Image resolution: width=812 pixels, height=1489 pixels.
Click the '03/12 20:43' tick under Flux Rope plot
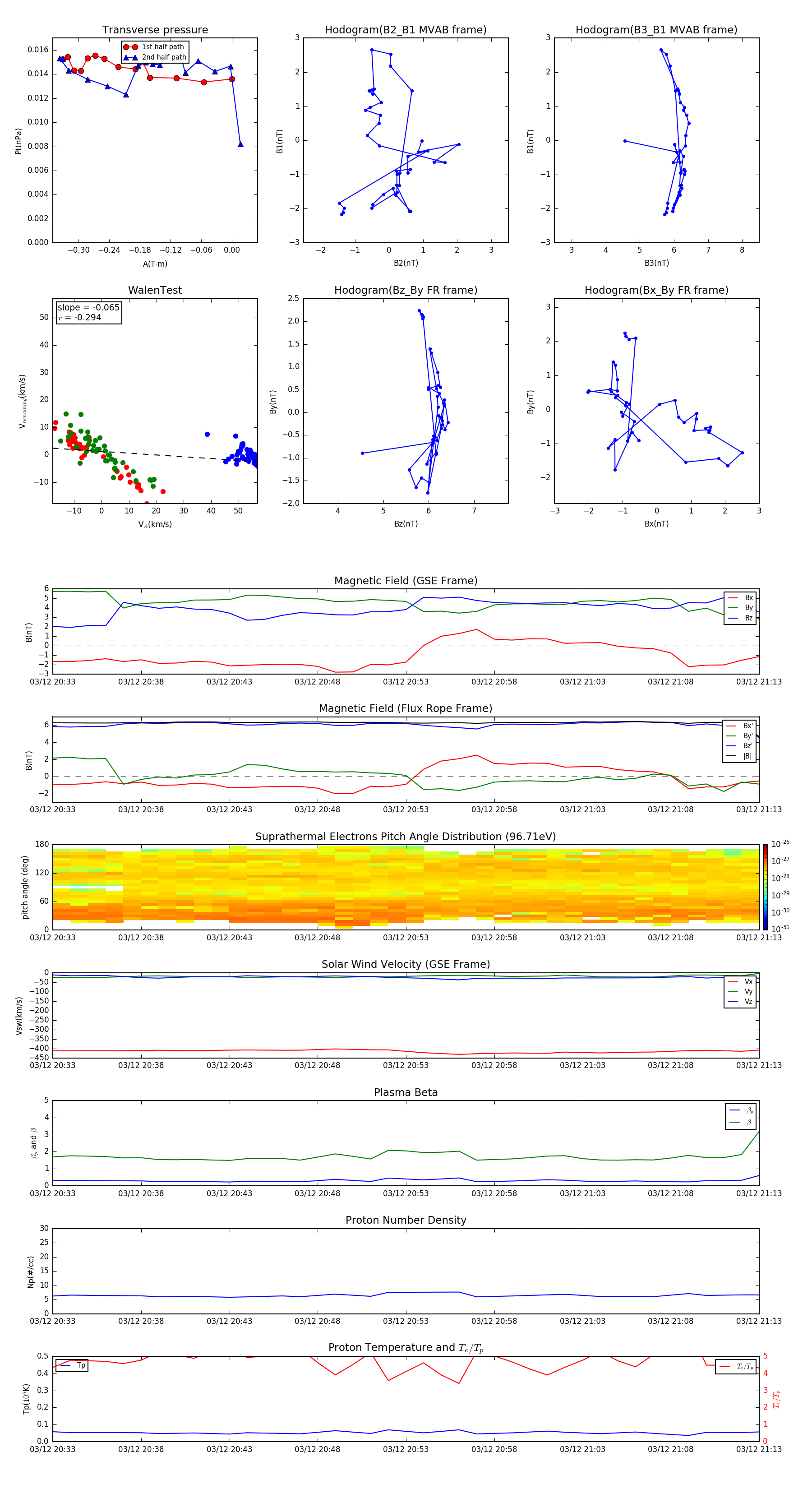pyautogui.click(x=230, y=810)
